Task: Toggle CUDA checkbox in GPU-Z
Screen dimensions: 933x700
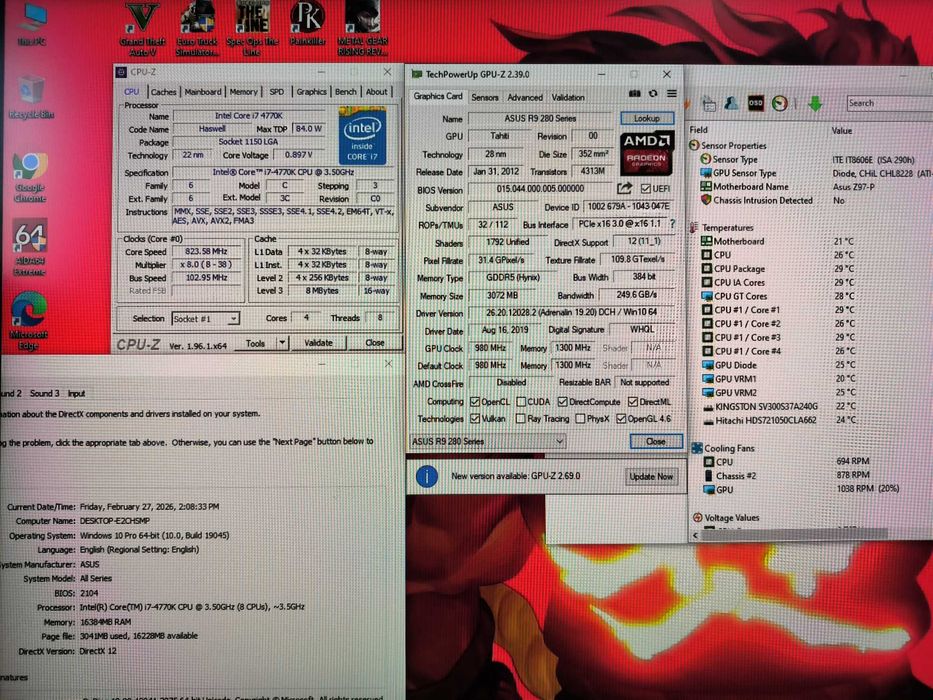Action: [521, 402]
